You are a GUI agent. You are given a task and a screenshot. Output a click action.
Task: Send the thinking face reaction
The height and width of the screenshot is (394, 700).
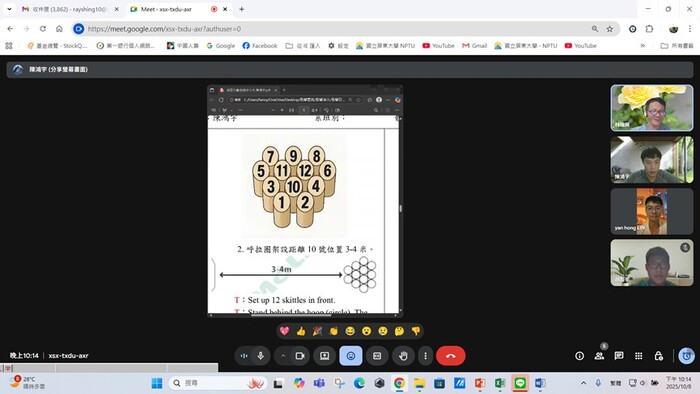click(399, 331)
